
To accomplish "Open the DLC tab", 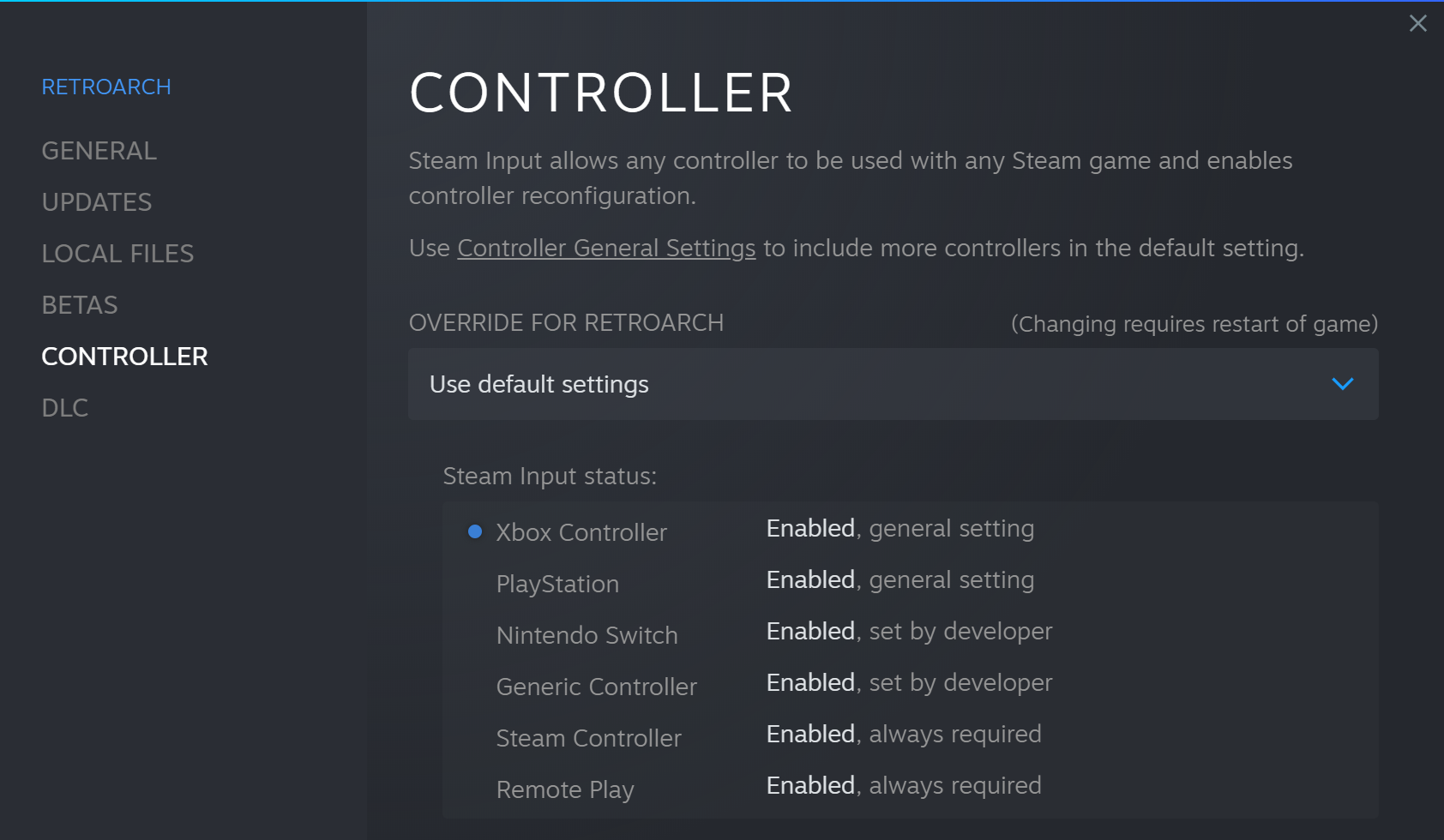I will tap(65, 408).
